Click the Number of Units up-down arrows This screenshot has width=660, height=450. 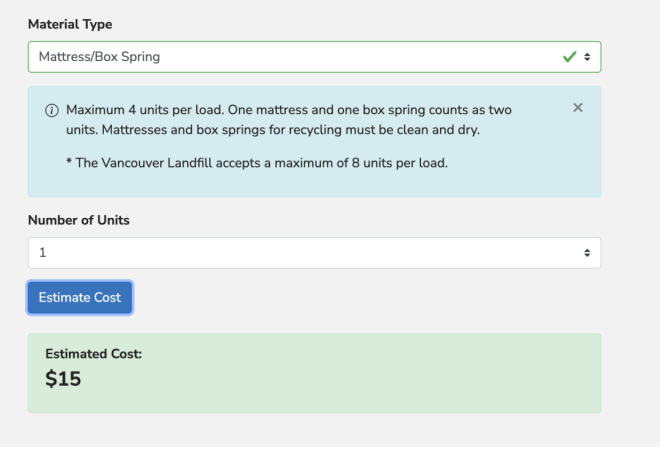(587, 253)
